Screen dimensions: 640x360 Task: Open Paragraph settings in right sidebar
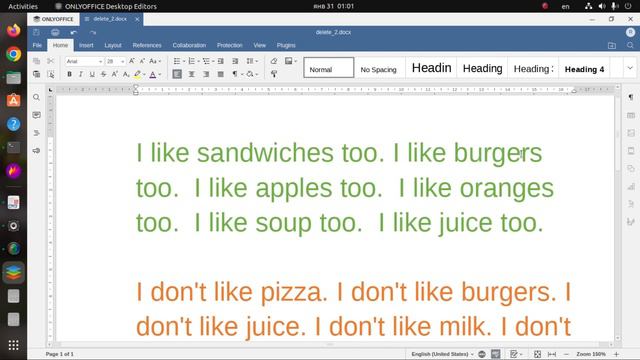click(x=631, y=97)
